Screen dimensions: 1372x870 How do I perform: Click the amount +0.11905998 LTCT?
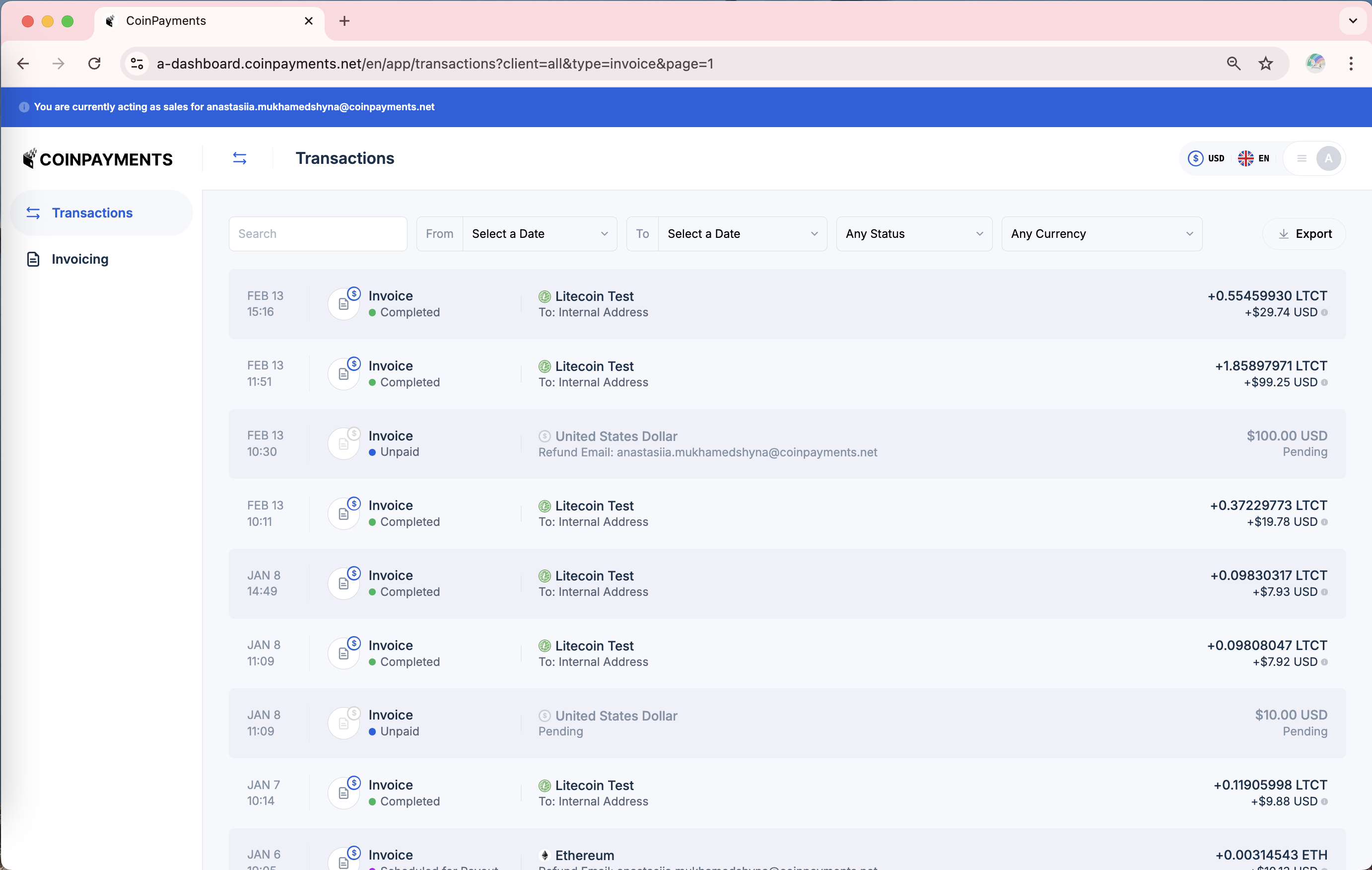click(1270, 785)
